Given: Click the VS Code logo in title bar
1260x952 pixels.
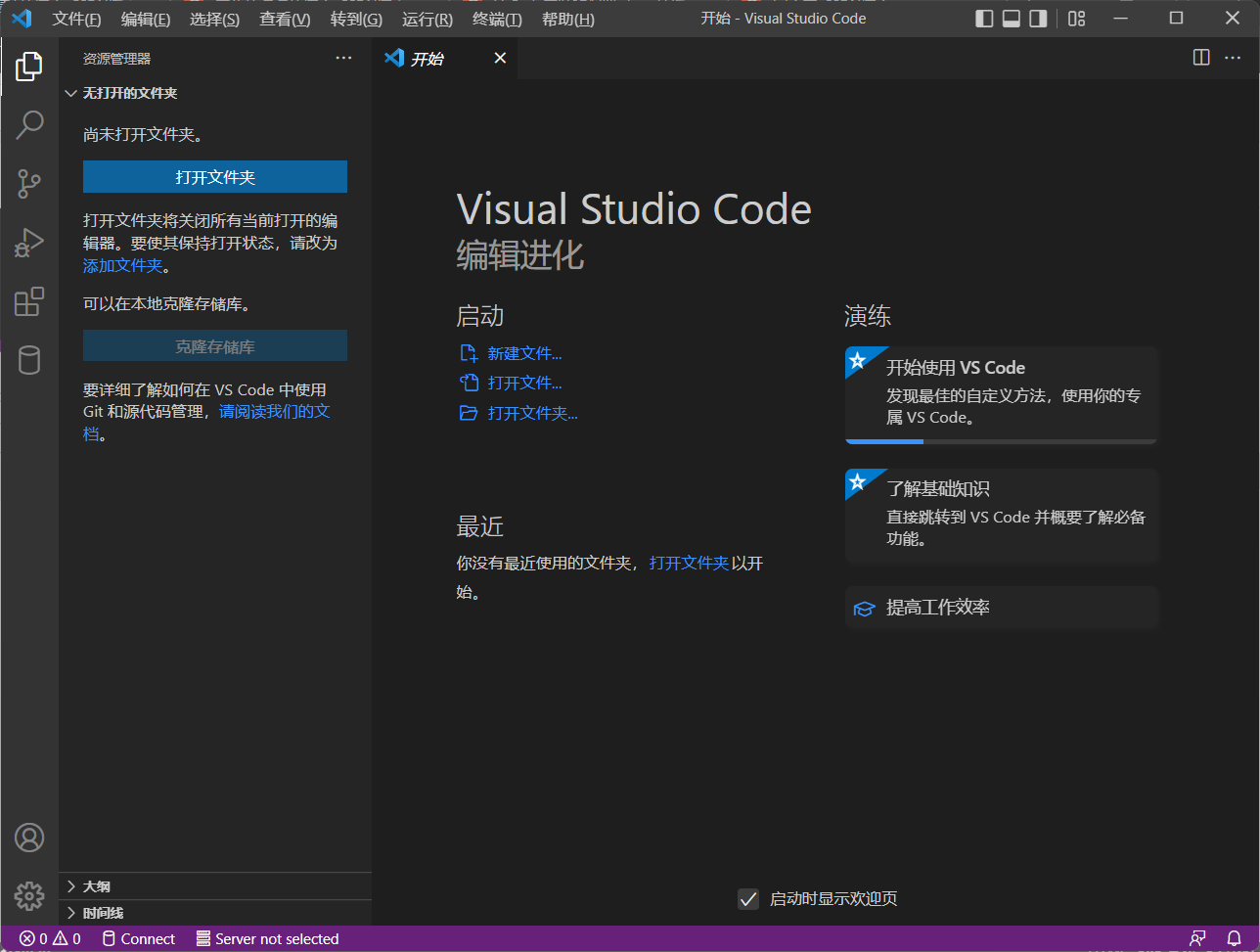Looking at the screenshot, I should [22, 19].
